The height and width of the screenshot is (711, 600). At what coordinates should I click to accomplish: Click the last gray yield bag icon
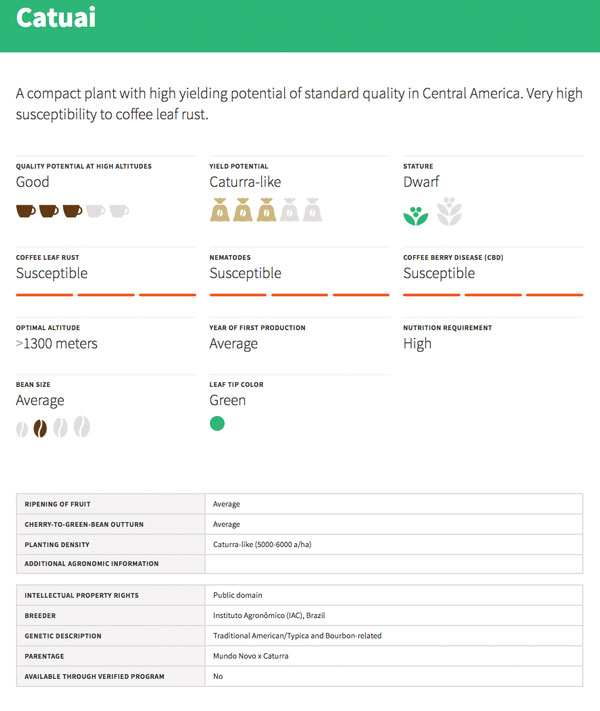[x=313, y=211]
